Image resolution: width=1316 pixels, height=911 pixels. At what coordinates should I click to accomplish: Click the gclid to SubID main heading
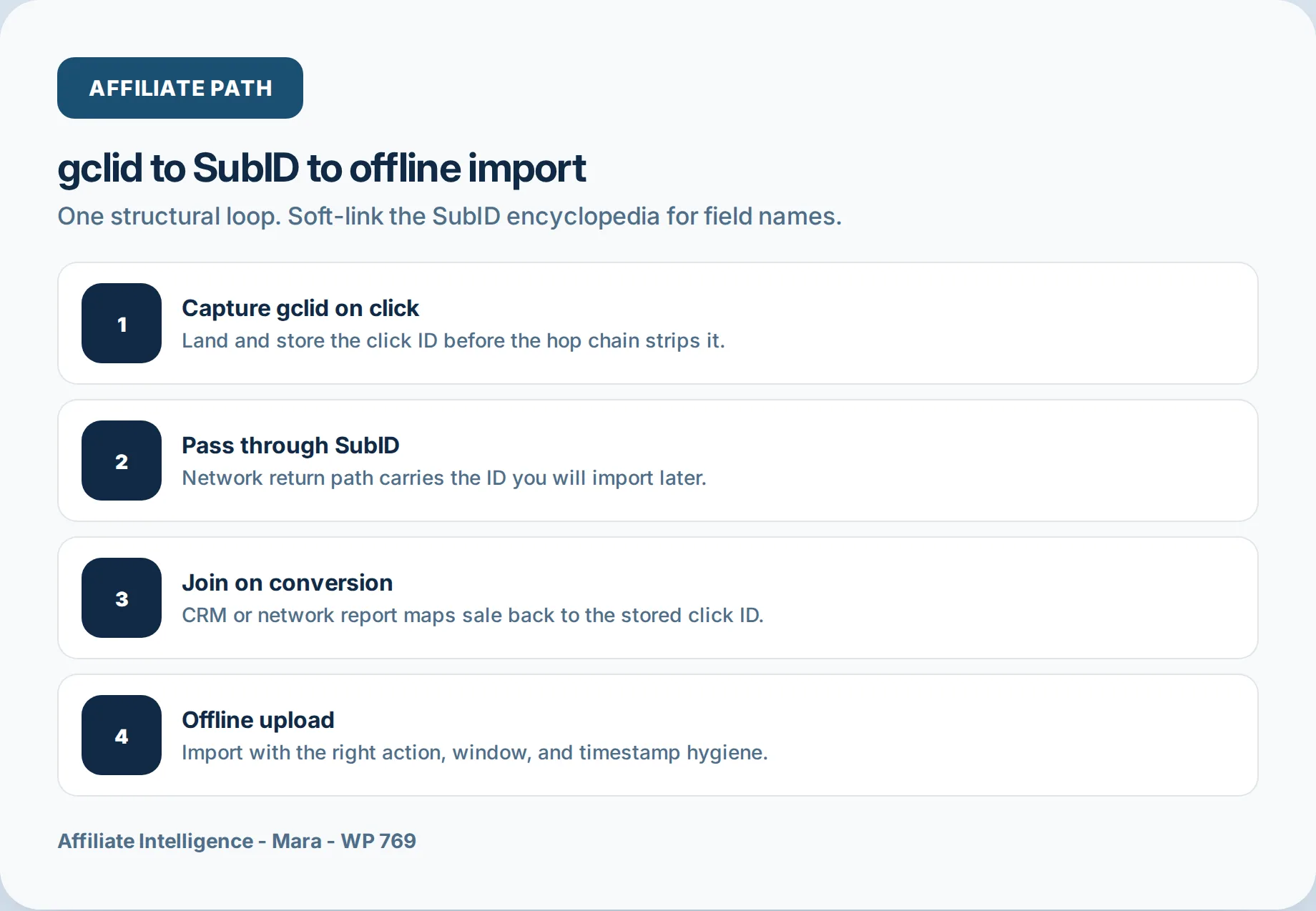point(322,169)
